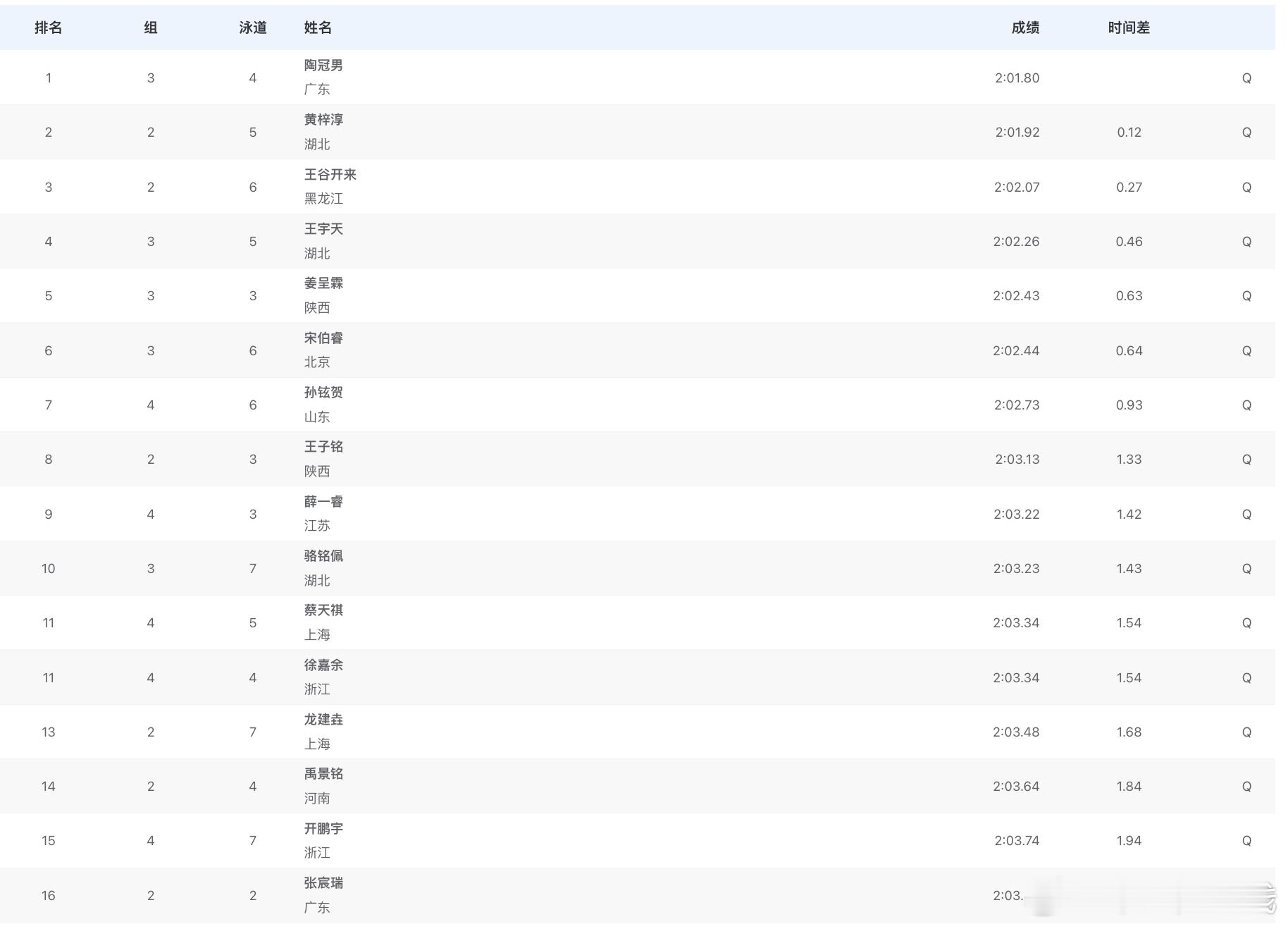Select the time 2:03.23

pyautogui.click(x=1016, y=569)
